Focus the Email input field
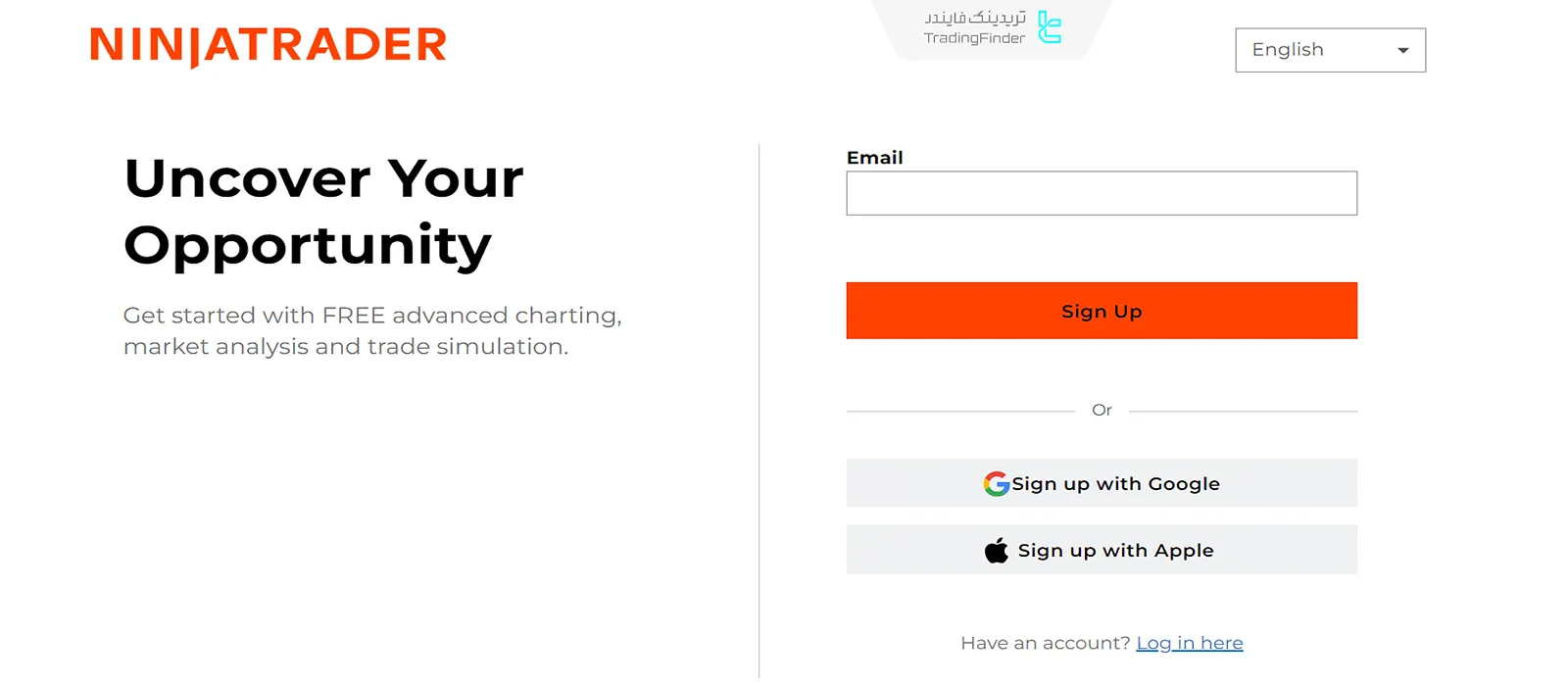1568x686 pixels. 1101,193
